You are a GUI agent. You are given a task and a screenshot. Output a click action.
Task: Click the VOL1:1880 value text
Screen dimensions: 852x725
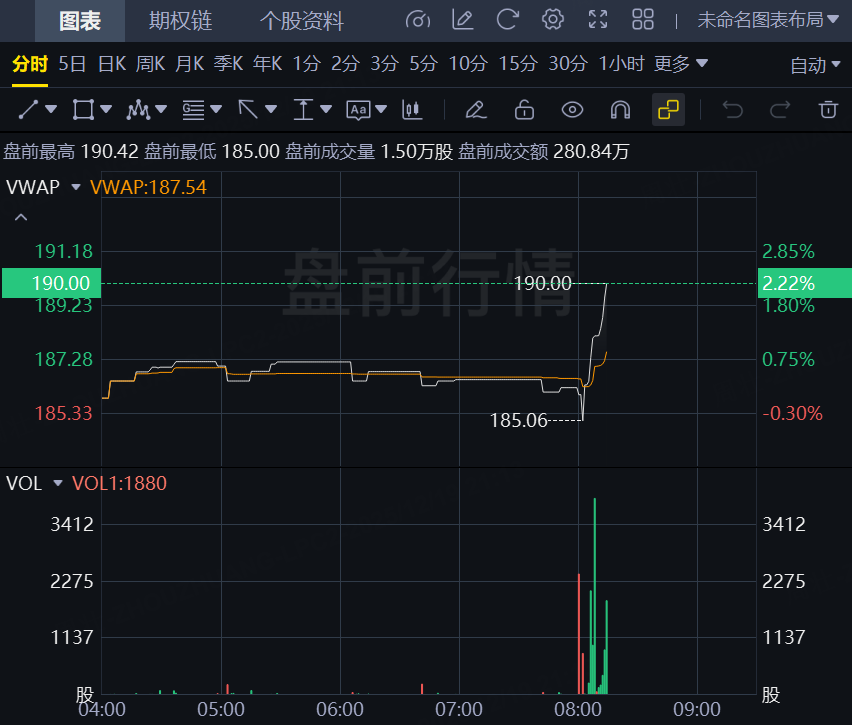[x=119, y=483]
